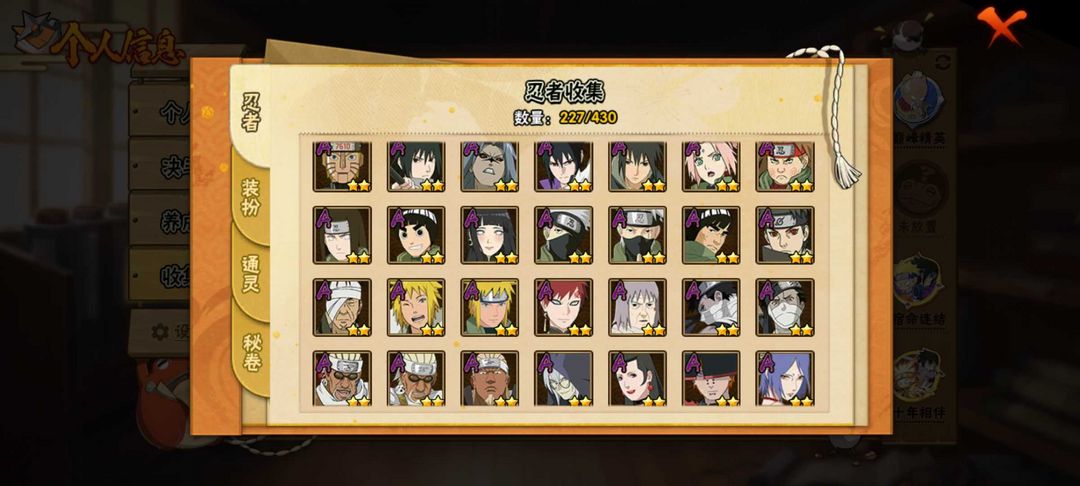Open bandaged-face Danzo ninja portrait
The width and height of the screenshot is (1080, 486).
(342, 307)
